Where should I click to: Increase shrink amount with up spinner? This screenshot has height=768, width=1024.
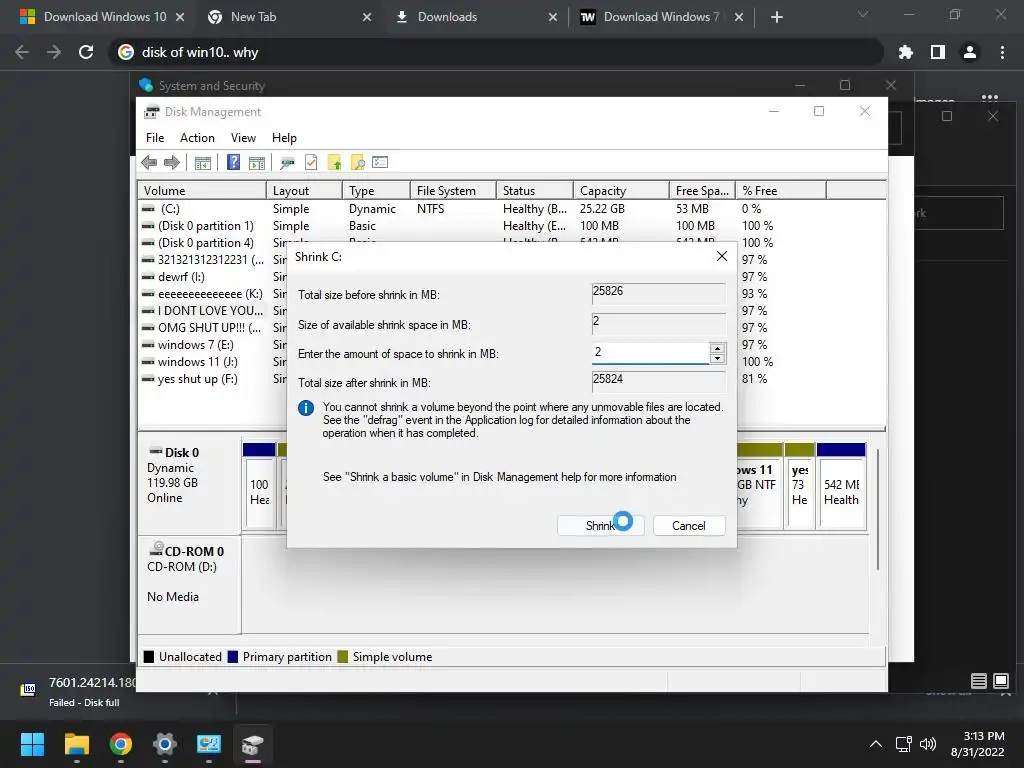pyautogui.click(x=717, y=348)
